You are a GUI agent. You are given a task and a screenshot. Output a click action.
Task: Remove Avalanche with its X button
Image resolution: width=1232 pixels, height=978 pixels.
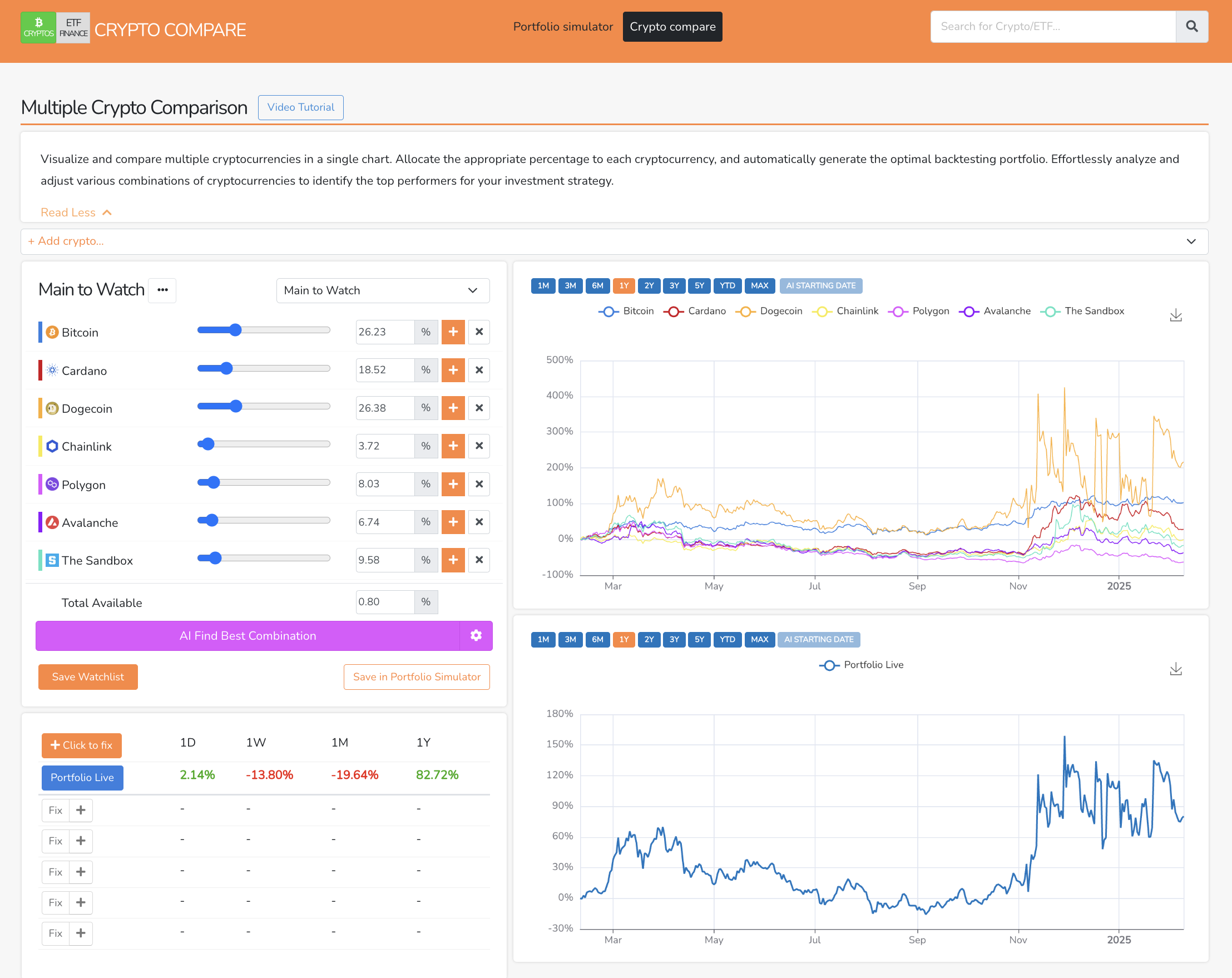(479, 522)
